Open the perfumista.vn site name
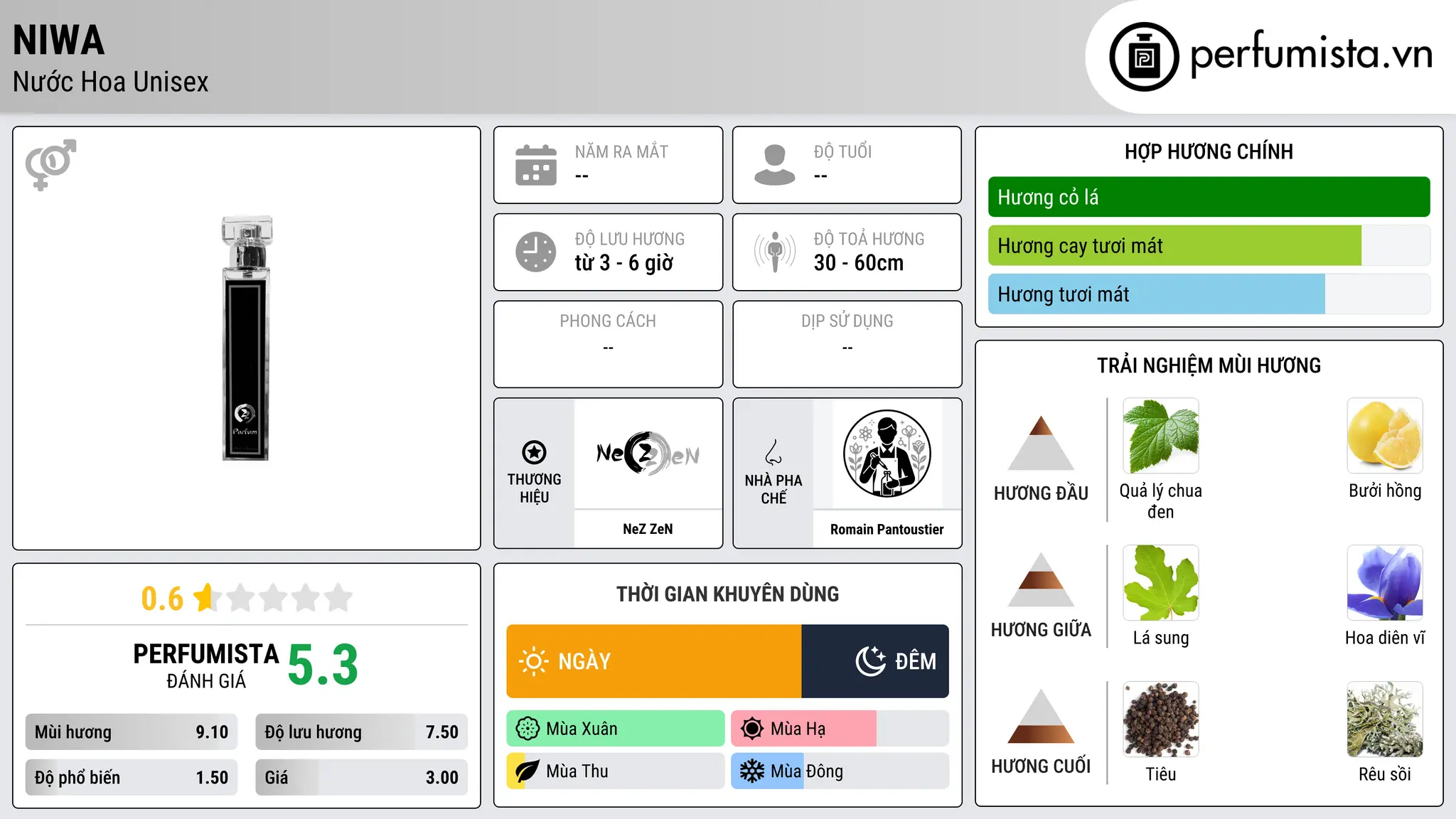Viewport: 1456px width, 819px height. (x=1311, y=55)
